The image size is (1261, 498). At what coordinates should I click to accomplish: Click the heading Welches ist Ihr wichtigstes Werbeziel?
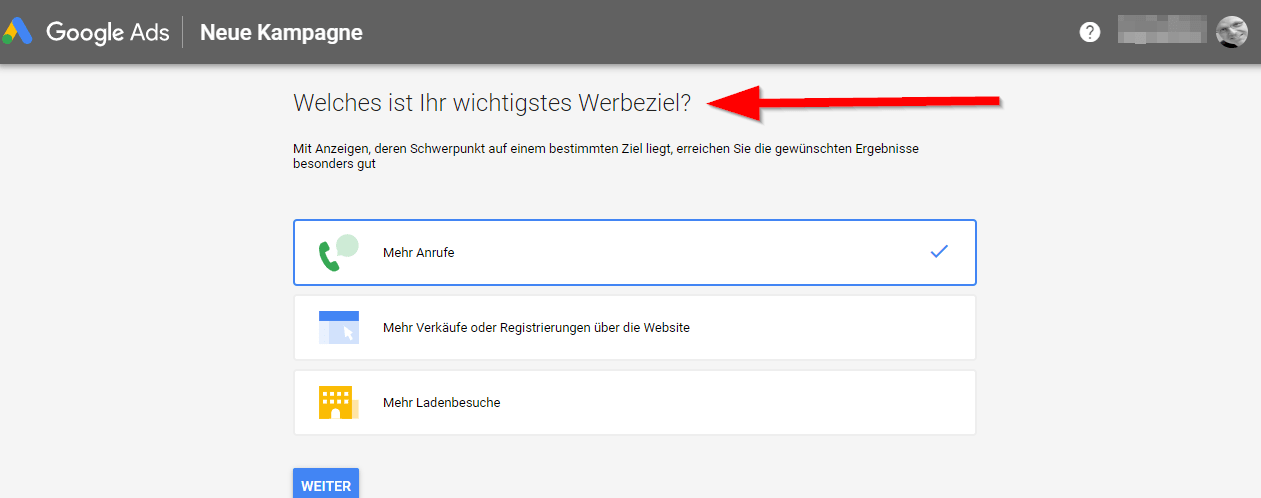pyautogui.click(x=492, y=102)
